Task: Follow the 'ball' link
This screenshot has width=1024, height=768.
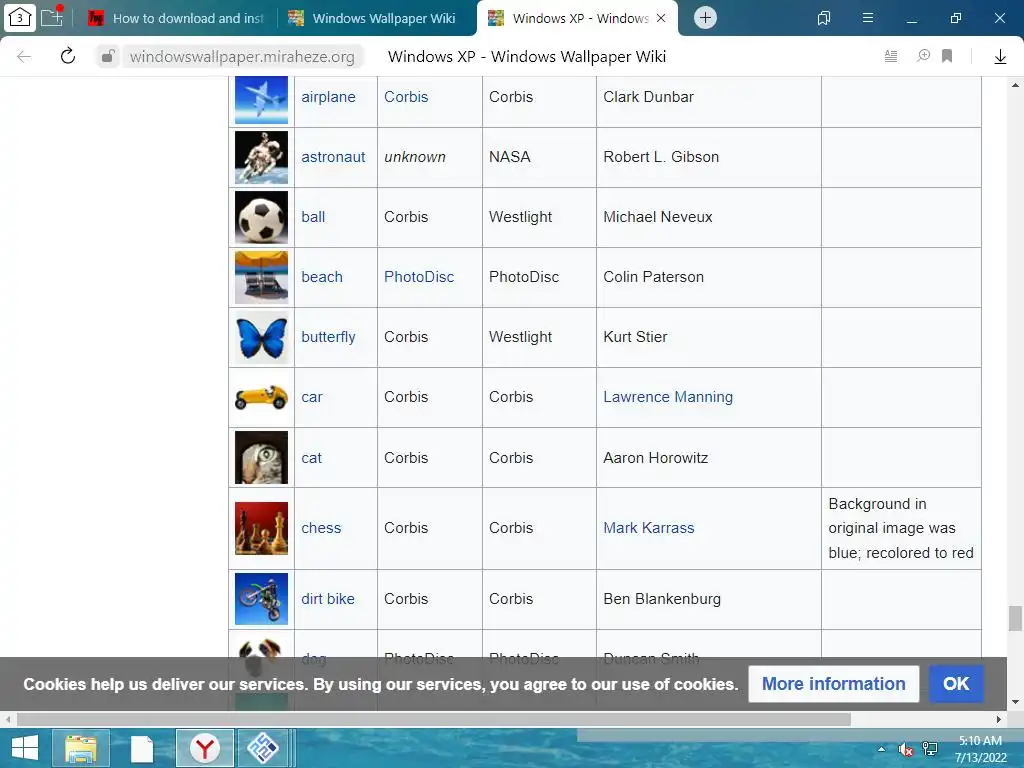Action: pos(313,217)
